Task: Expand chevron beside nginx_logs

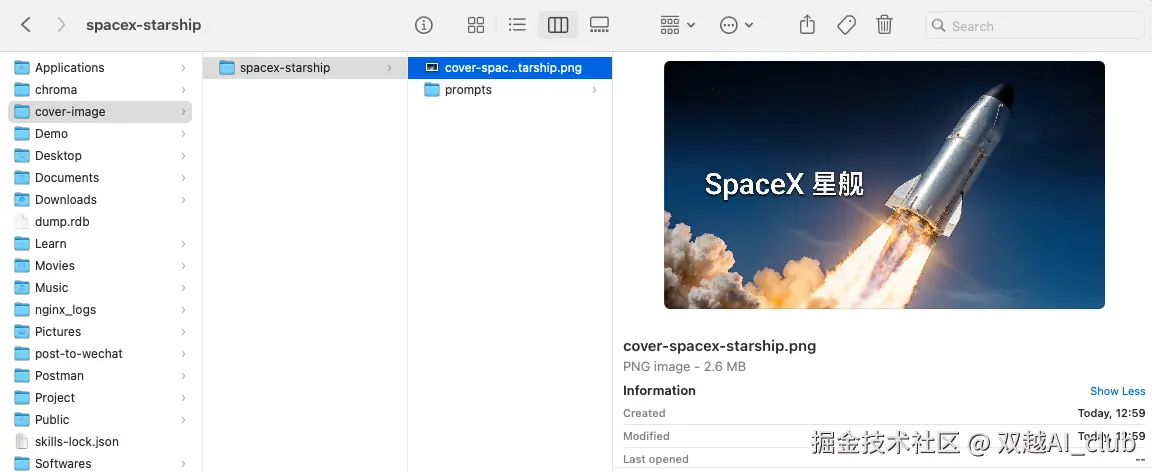Action: [183, 310]
